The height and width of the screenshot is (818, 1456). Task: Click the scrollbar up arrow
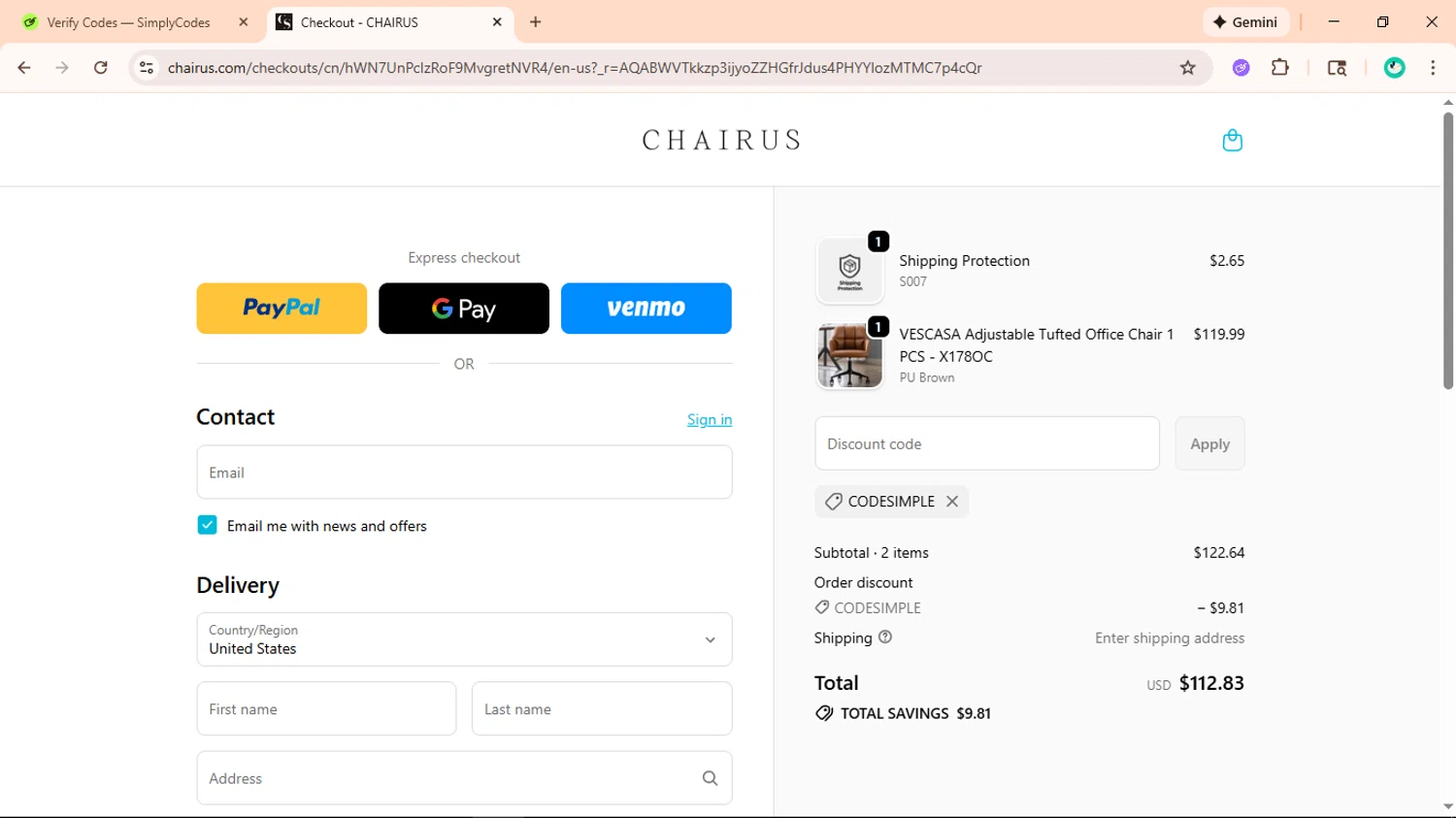(1447, 102)
